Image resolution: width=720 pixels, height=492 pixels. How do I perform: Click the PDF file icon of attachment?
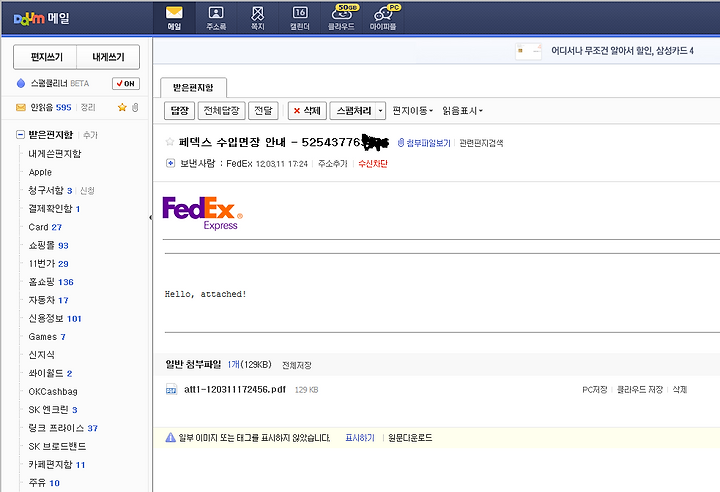coord(171,389)
